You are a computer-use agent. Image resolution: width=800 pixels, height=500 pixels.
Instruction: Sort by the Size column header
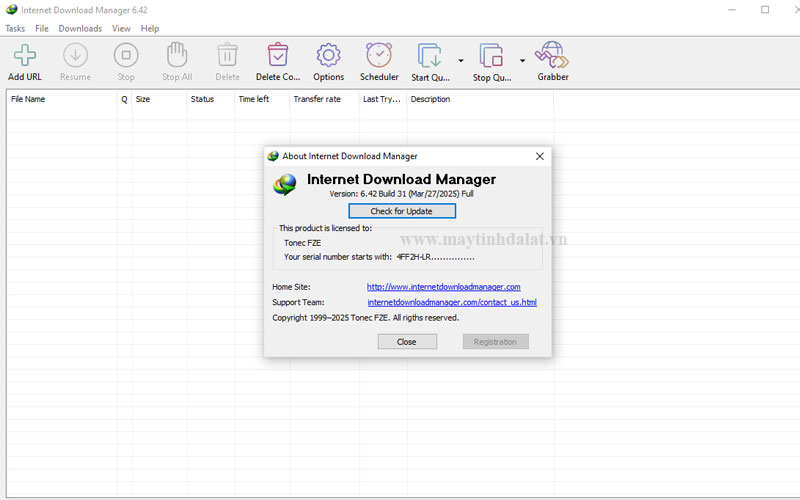(159, 99)
